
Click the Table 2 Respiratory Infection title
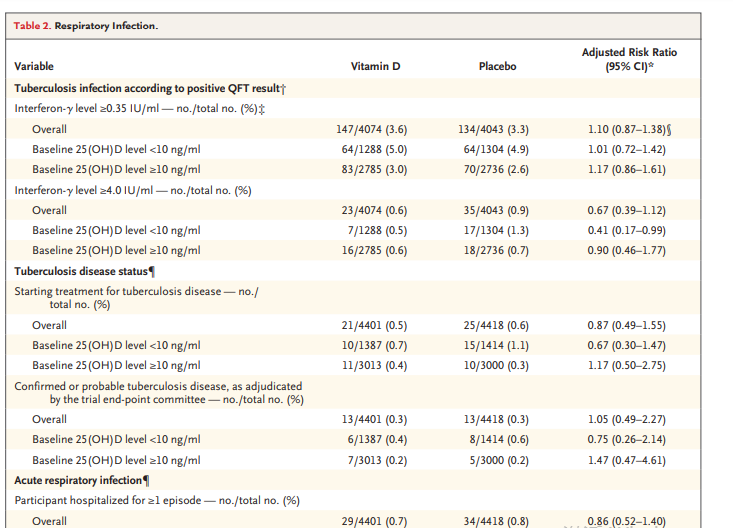tap(86, 26)
